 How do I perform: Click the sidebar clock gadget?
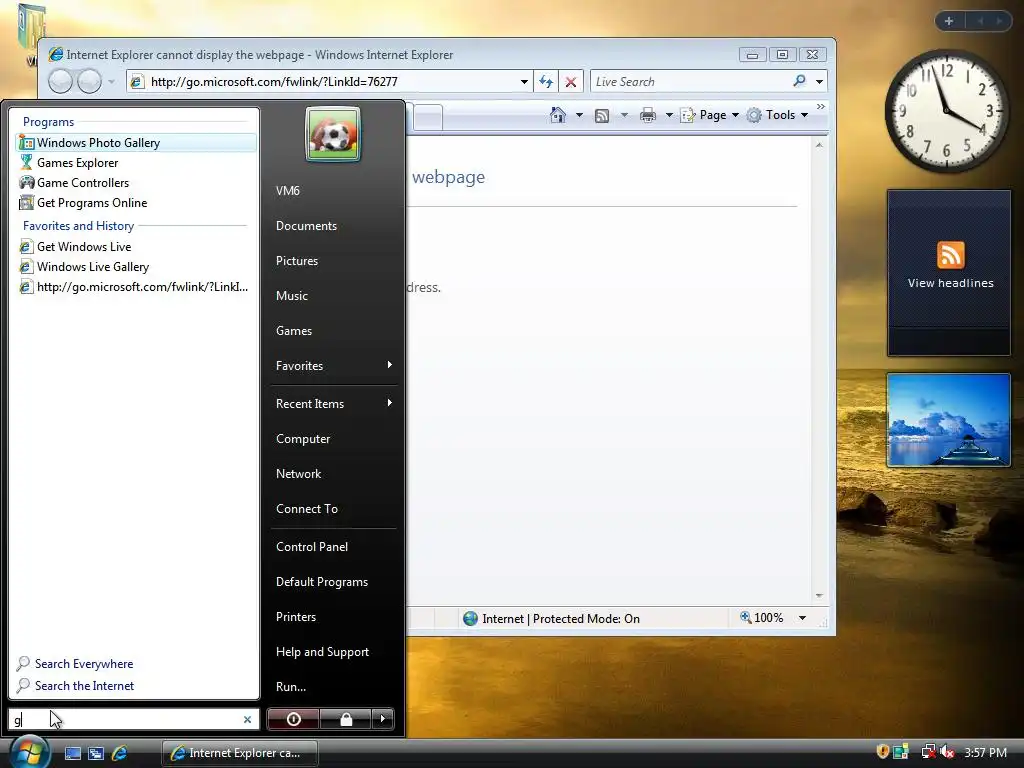coord(946,111)
